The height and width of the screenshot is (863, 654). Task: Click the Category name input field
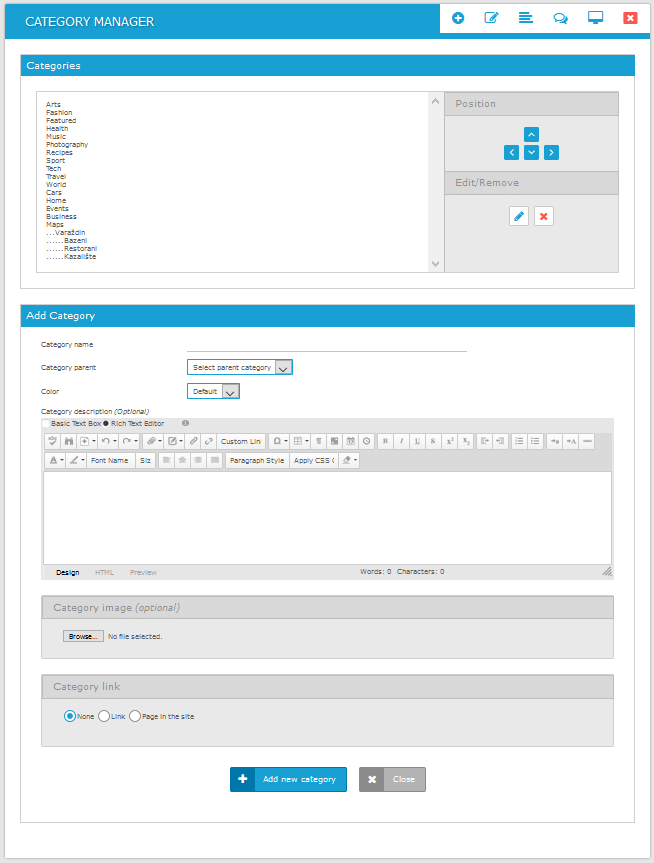[x=326, y=344]
